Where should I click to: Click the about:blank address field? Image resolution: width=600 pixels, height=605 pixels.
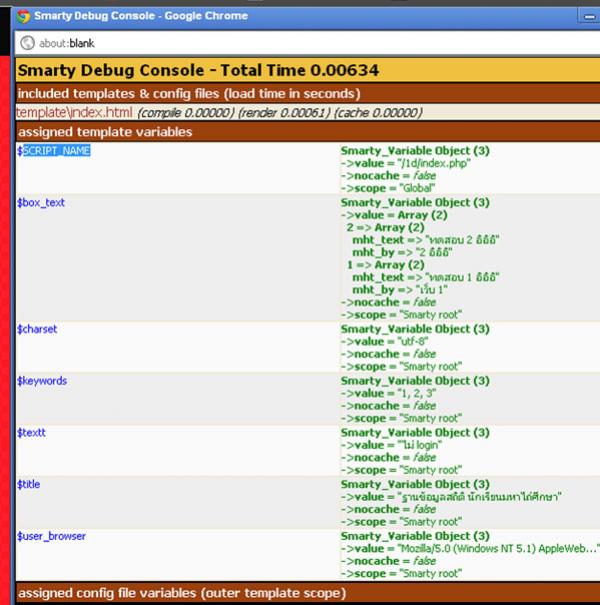[309, 43]
